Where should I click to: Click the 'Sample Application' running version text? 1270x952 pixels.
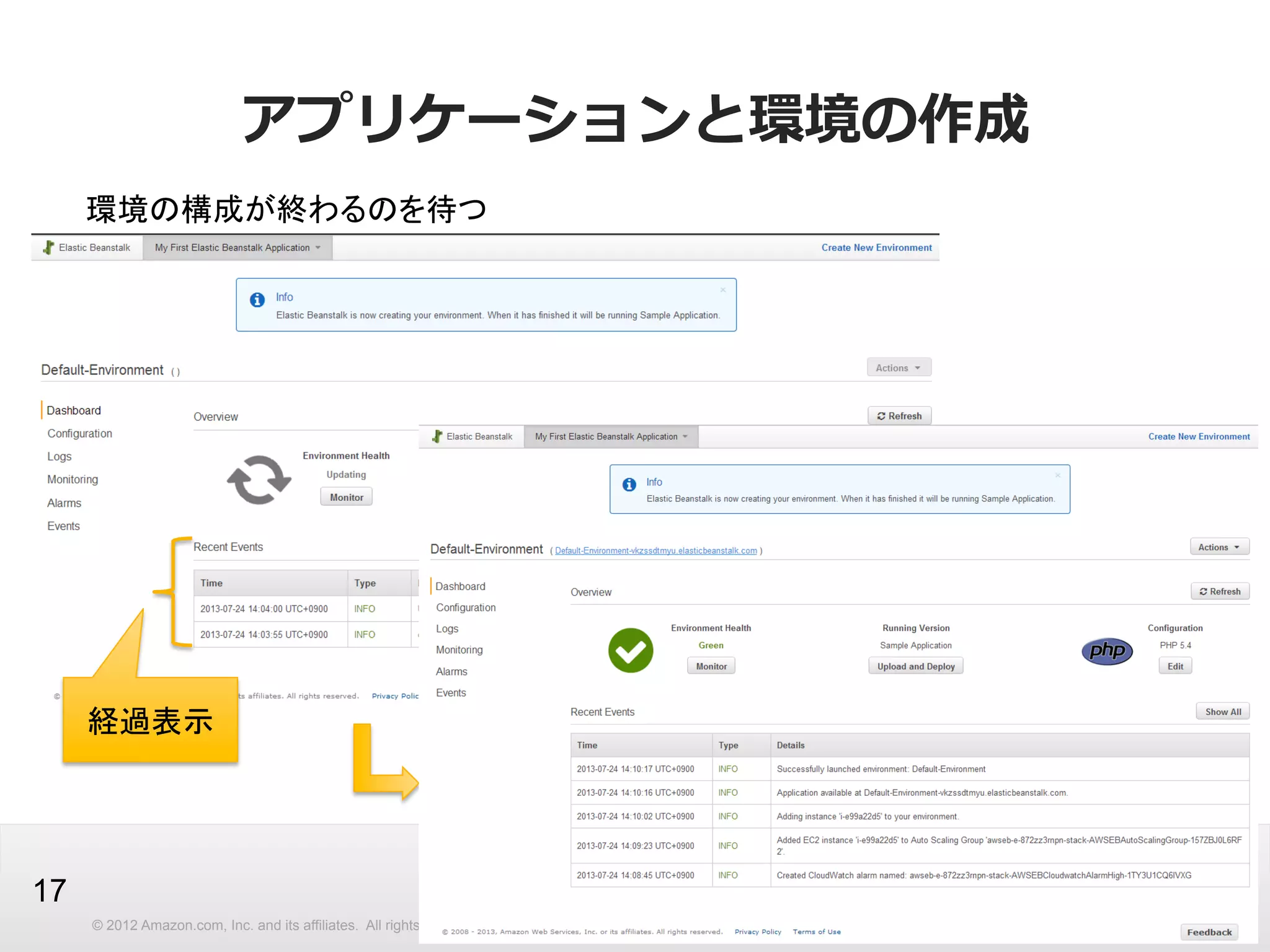[x=915, y=645]
